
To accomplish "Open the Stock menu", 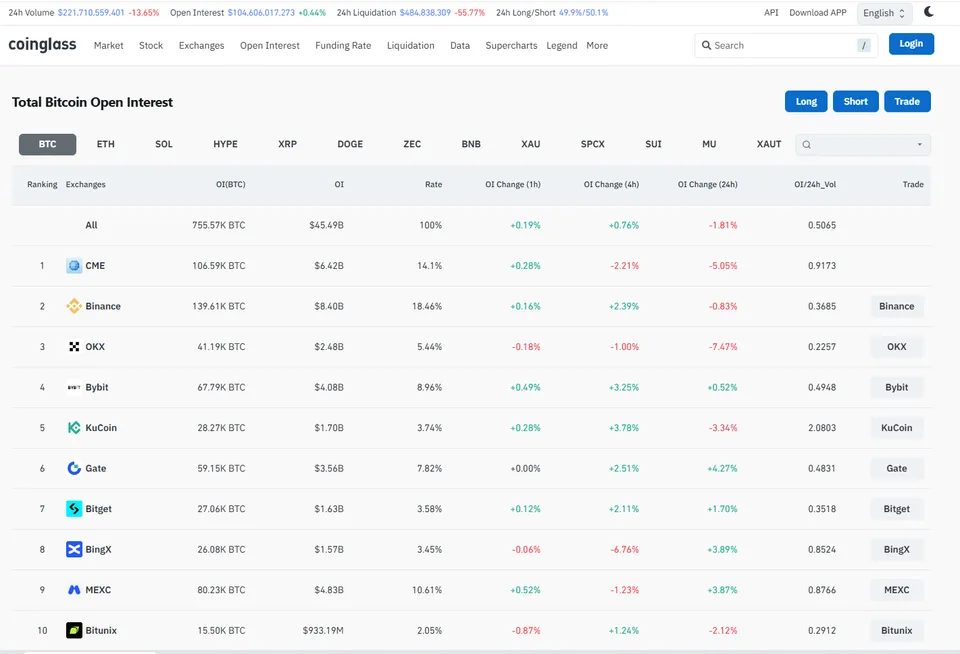I will click(151, 45).
